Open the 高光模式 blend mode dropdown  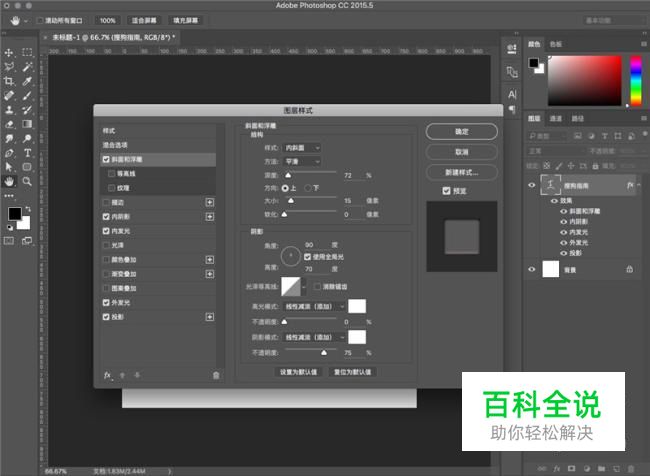tap(314, 306)
